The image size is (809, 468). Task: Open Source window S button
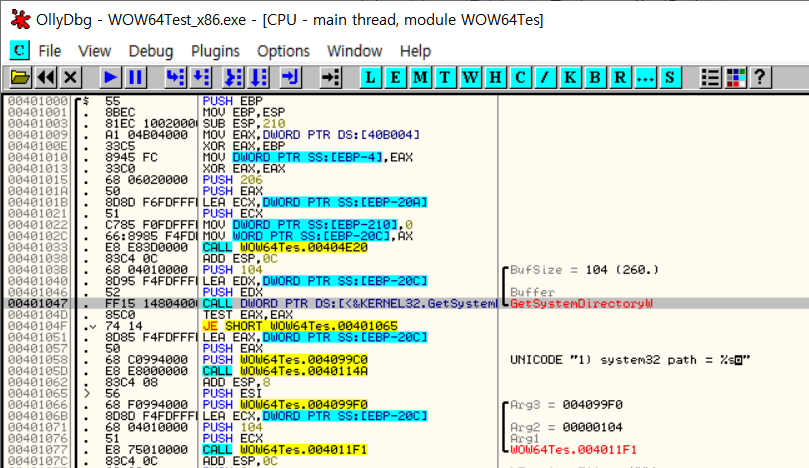pyautogui.click(x=670, y=77)
